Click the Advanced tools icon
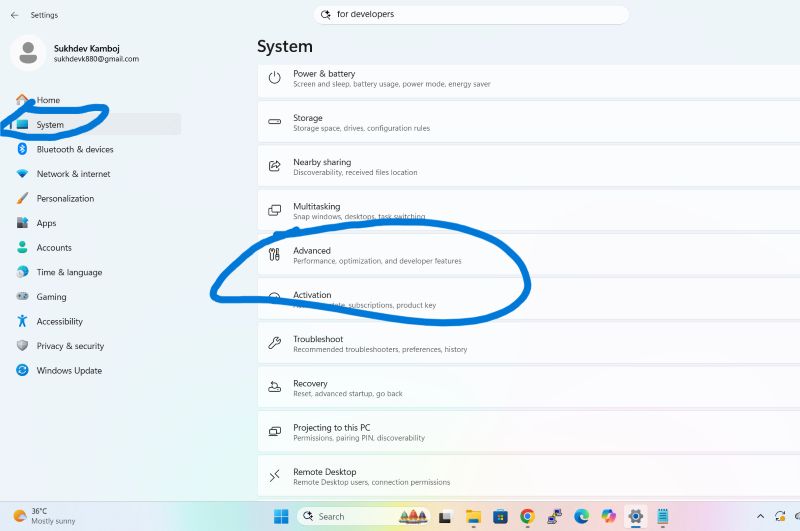Screen dimensions: 800x531 pyautogui.click(x=274, y=254)
